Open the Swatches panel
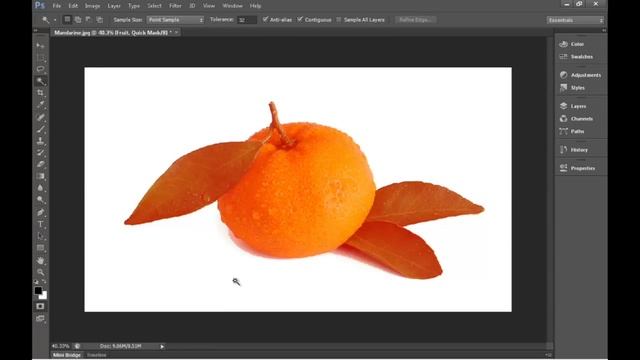640x360 pixels. (x=581, y=57)
